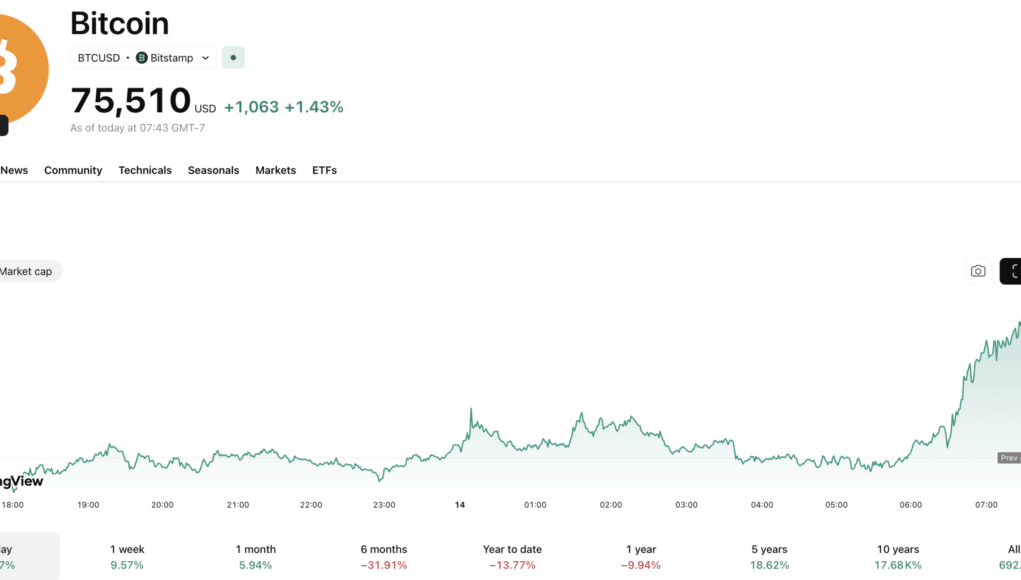This screenshot has height=580, width=1021.
Task: Click the 14 date marker on time axis
Action: tap(460, 505)
